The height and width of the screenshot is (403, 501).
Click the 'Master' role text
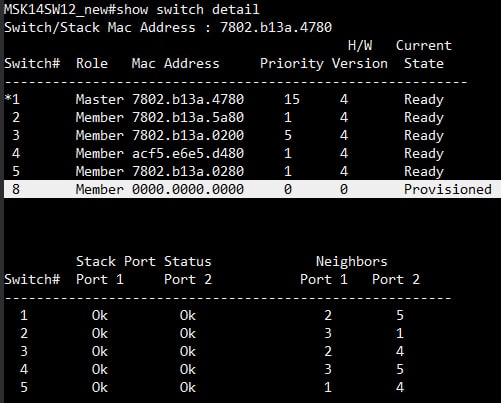100,99
